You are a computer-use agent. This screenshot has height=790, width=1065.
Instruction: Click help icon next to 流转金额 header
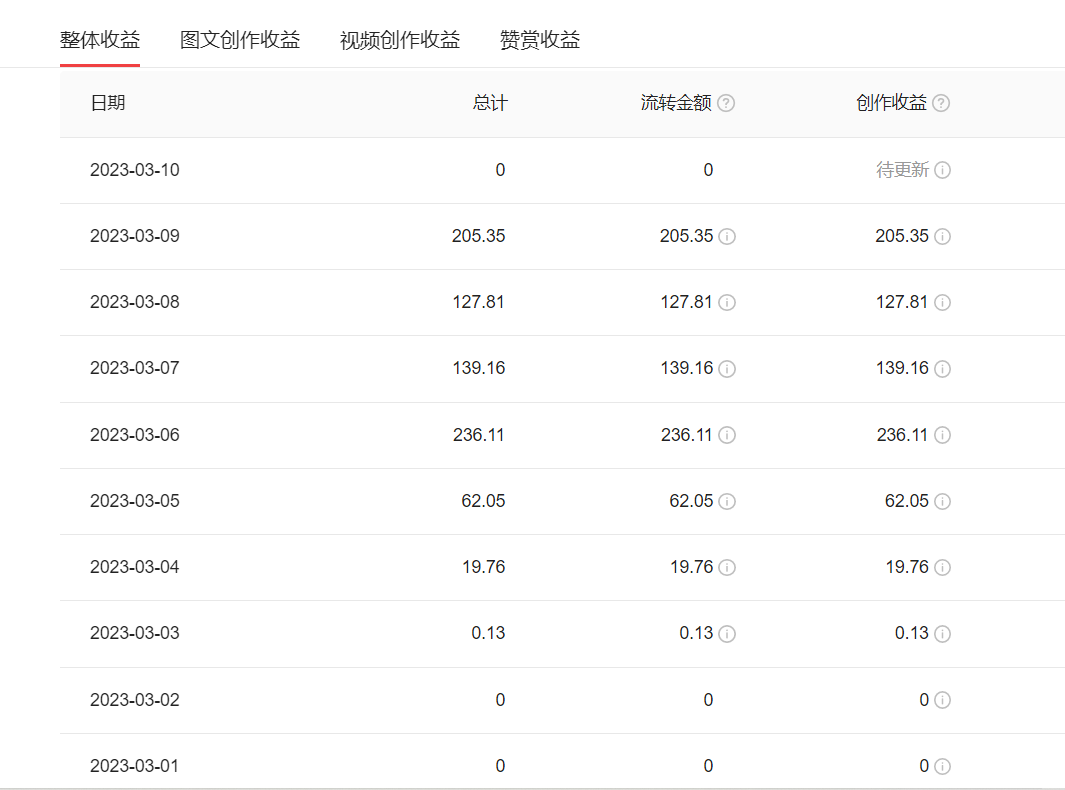coord(726,103)
